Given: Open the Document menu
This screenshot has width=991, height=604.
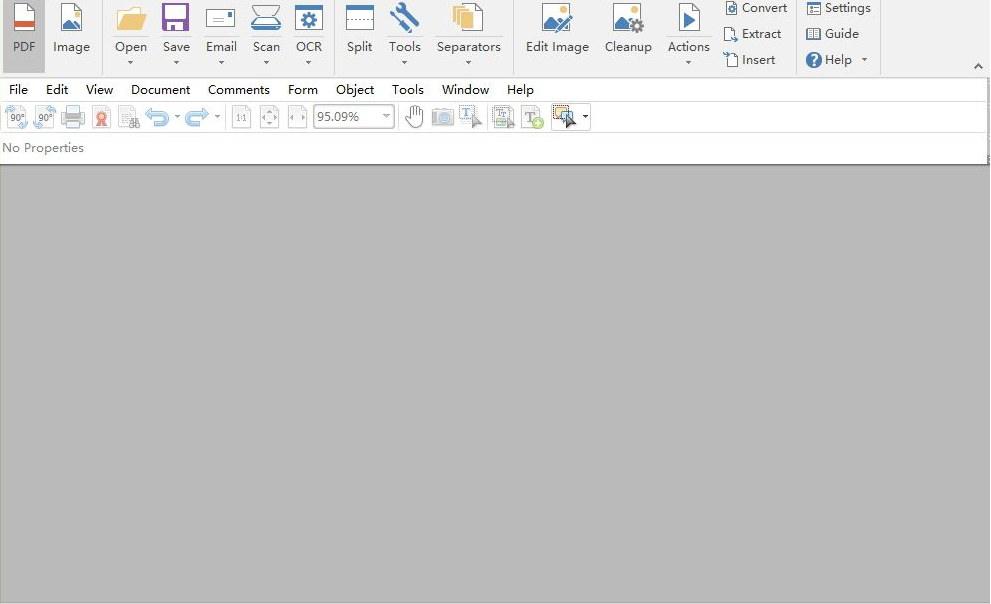Looking at the screenshot, I should tap(161, 90).
